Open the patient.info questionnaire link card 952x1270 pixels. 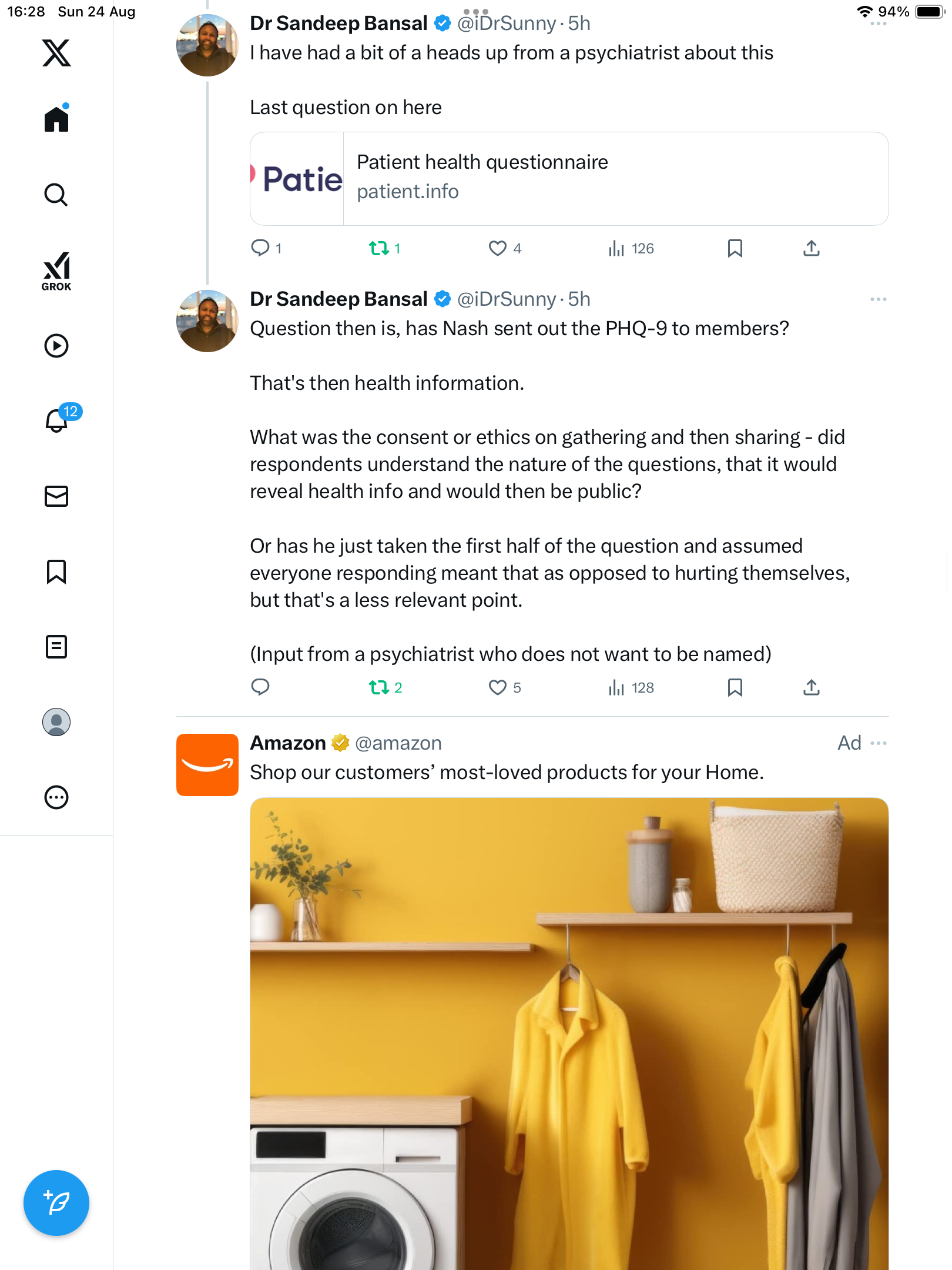tap(569, 179)
